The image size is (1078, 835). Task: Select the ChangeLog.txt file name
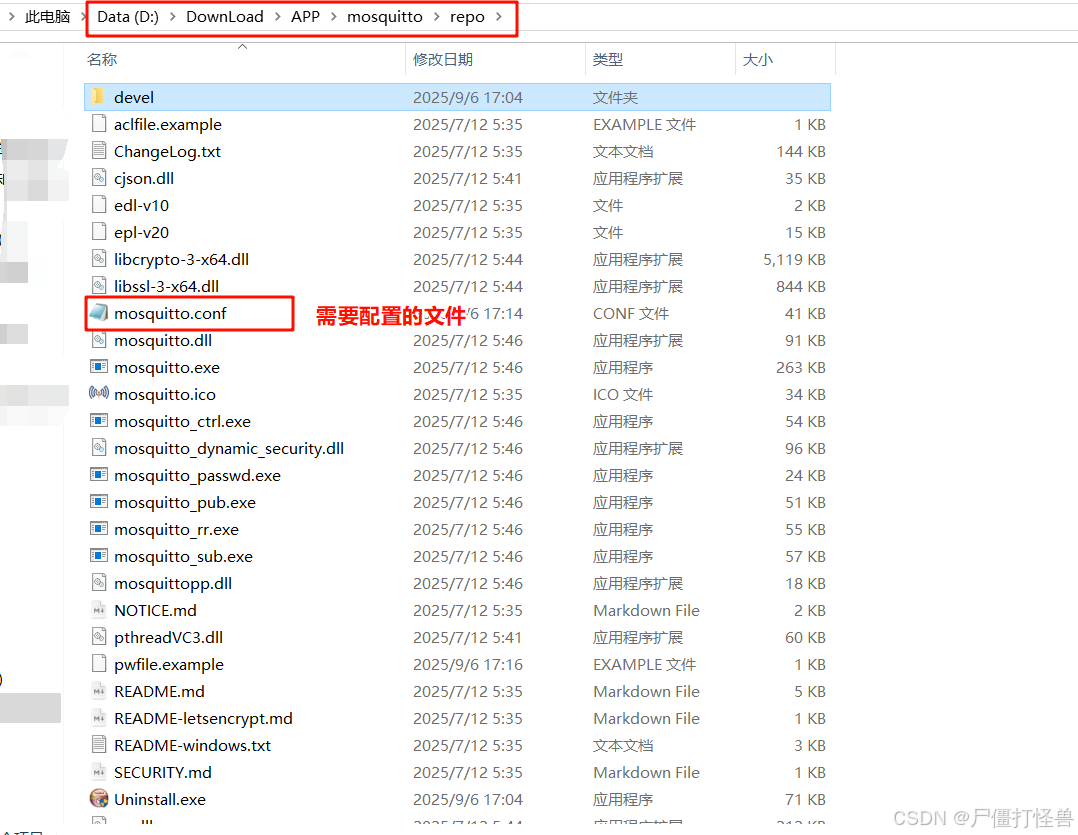tap(167, 151)
